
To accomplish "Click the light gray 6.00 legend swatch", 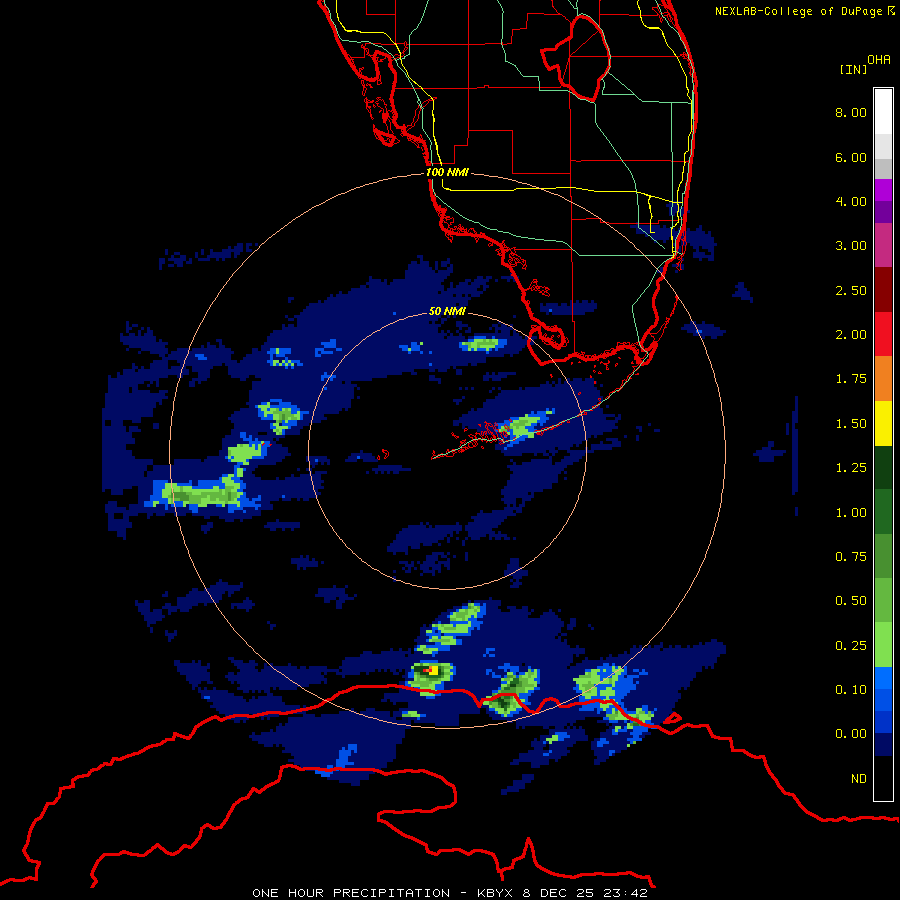I will (883, 146).
